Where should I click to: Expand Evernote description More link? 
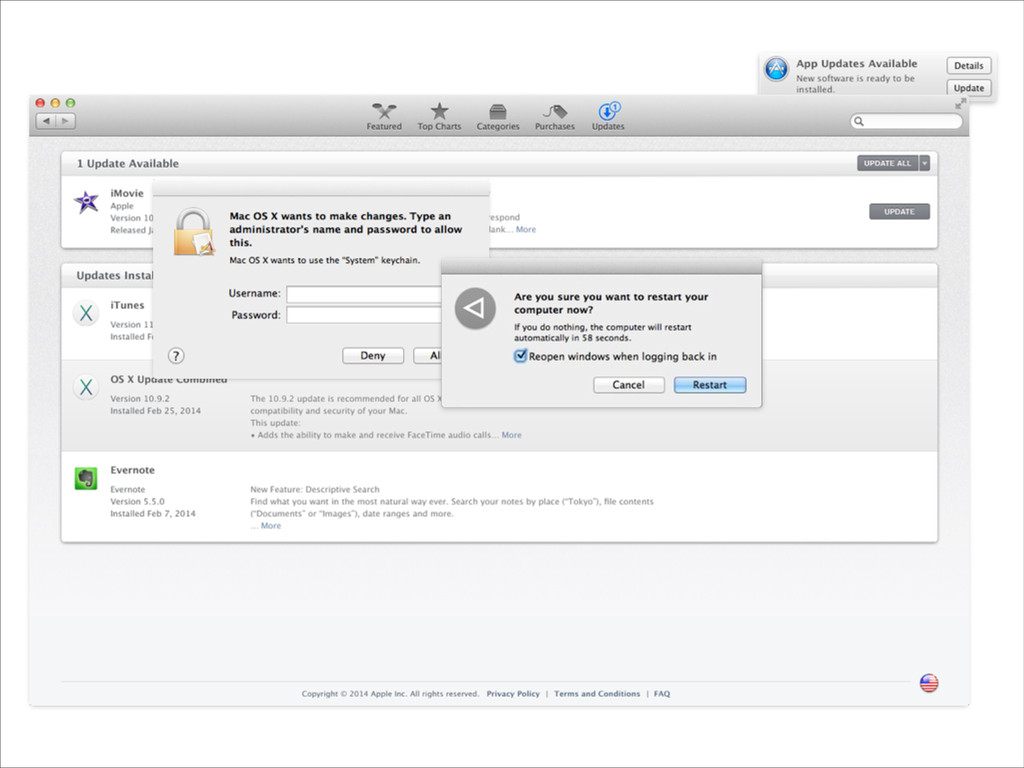point(270,526)
